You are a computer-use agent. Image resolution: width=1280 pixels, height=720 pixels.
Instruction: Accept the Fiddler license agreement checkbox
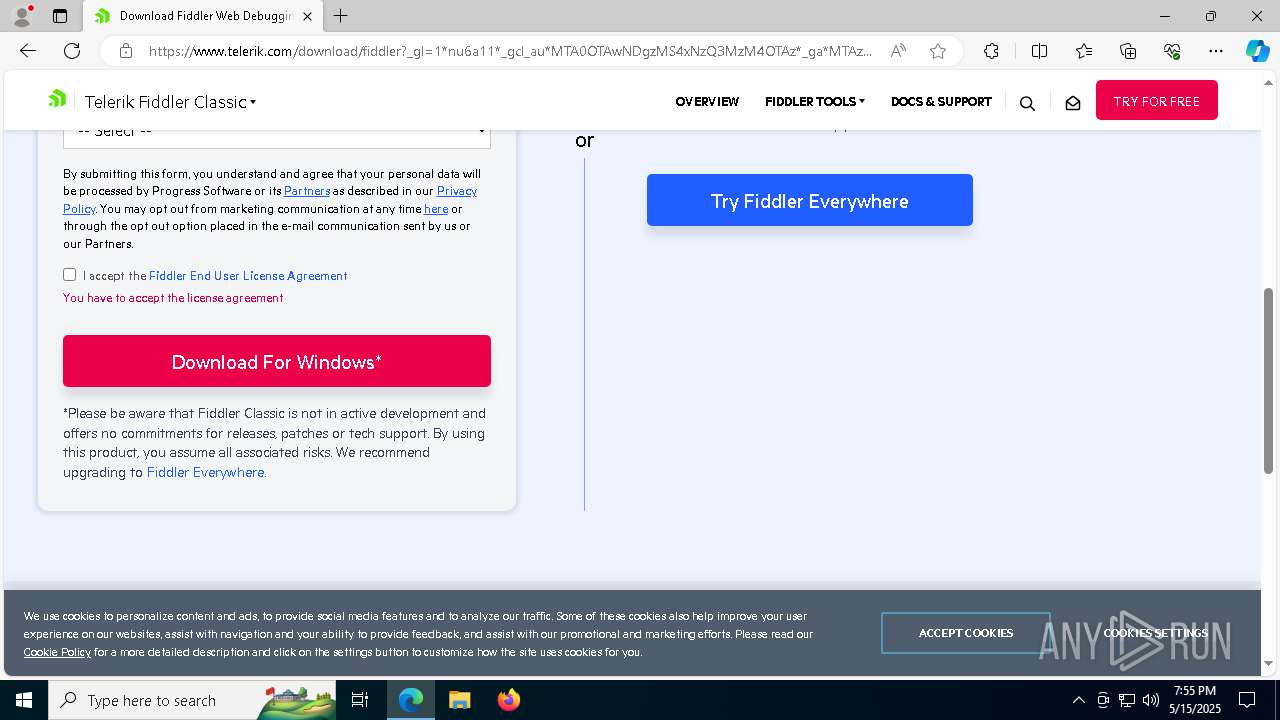click(69, 274)
